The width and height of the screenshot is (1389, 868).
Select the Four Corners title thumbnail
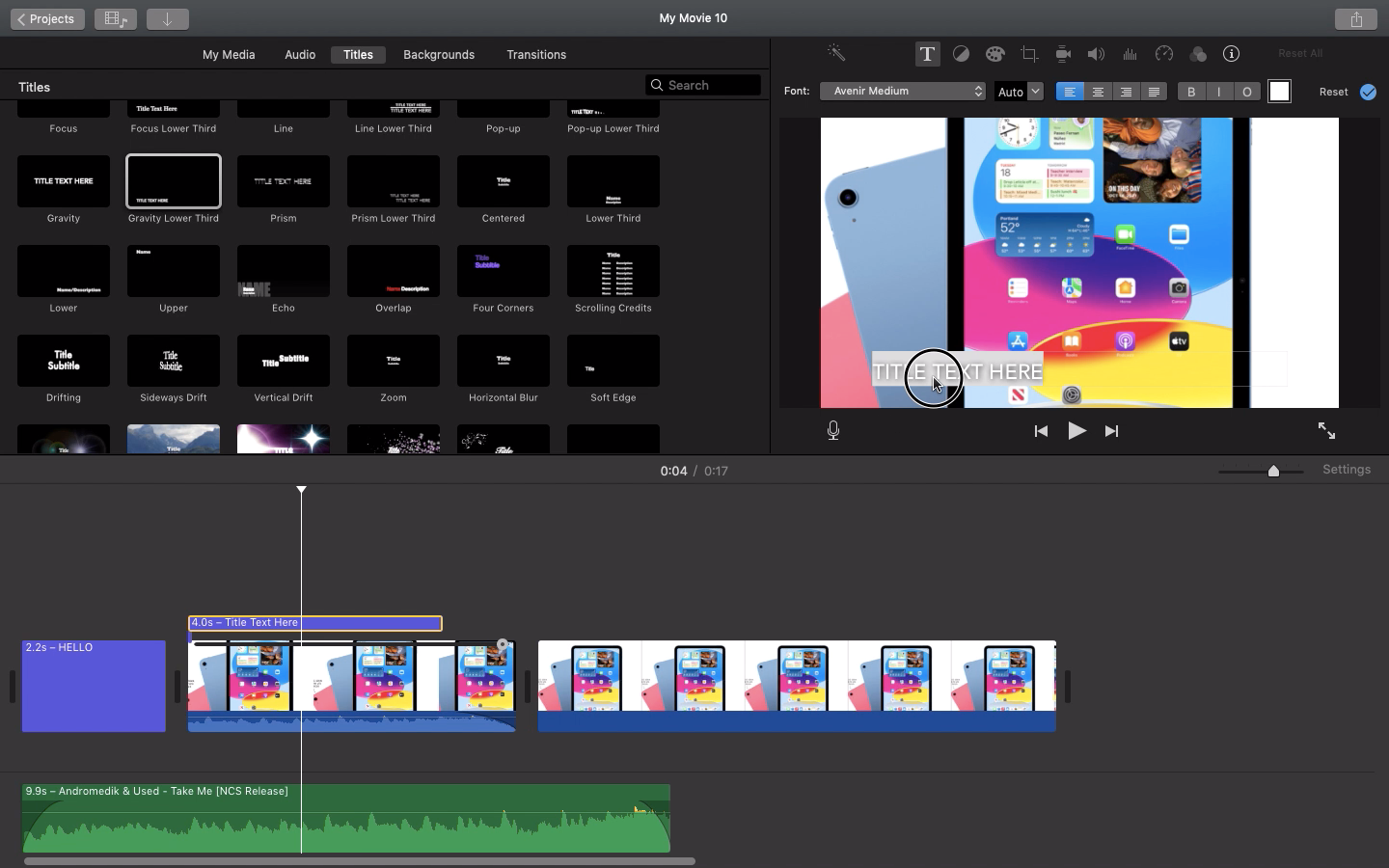pos(504,271)
